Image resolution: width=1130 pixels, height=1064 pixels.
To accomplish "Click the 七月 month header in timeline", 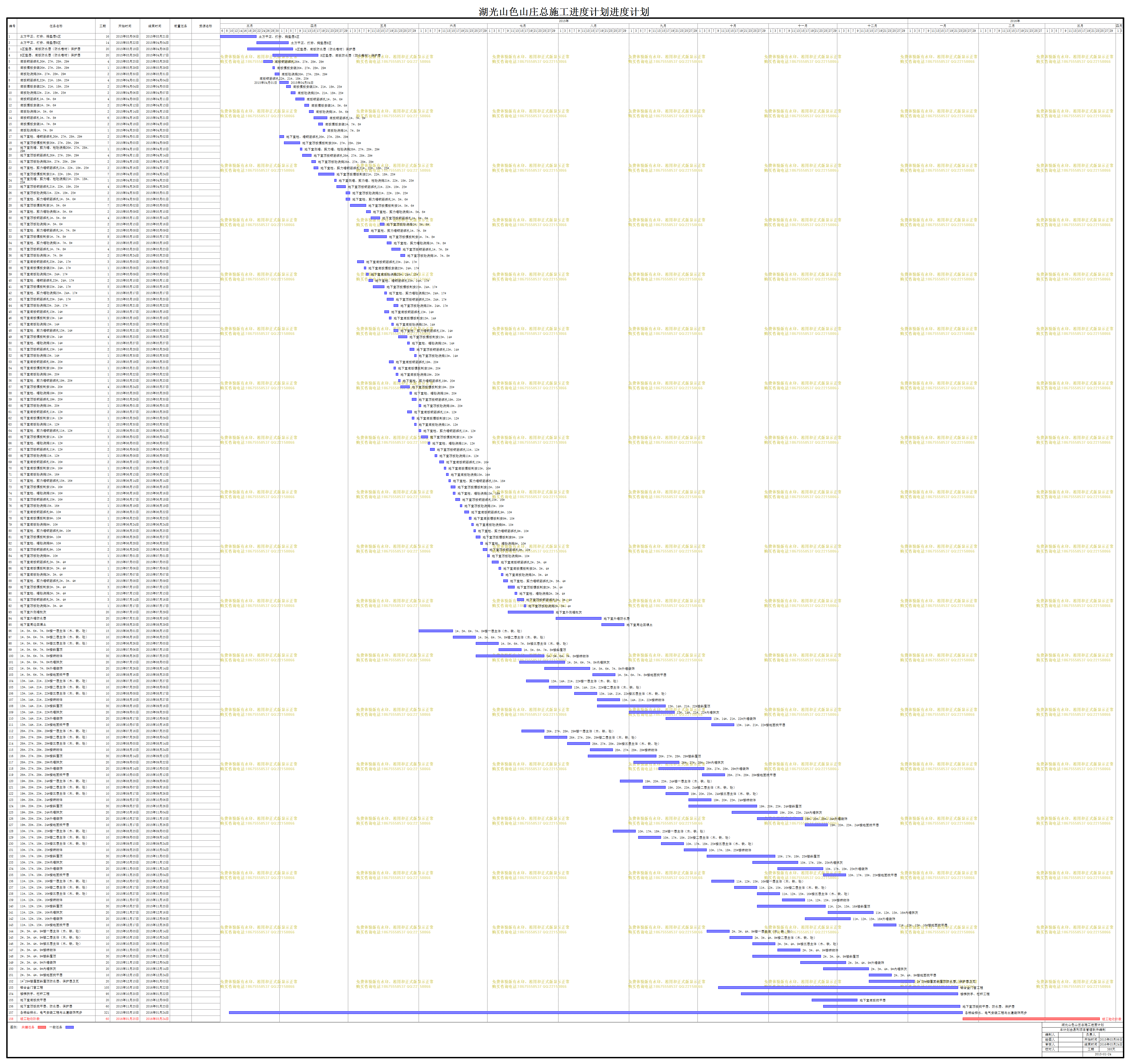I will coord(522,26).
